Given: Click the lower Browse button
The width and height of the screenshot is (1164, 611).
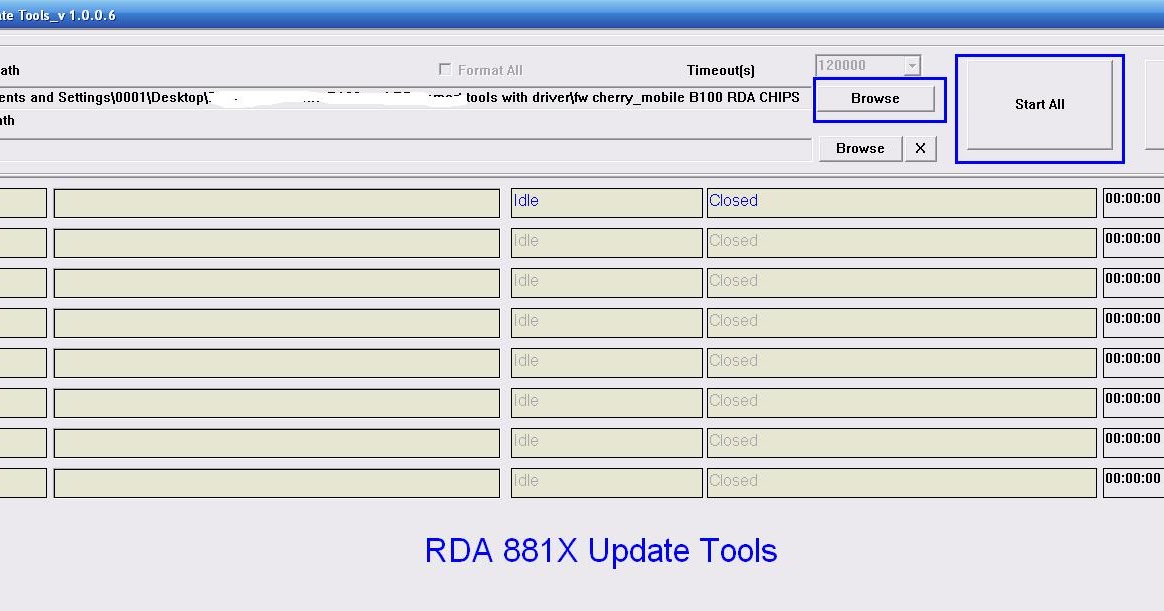Looking at the screenshot, I should click(x=859, y=147).
